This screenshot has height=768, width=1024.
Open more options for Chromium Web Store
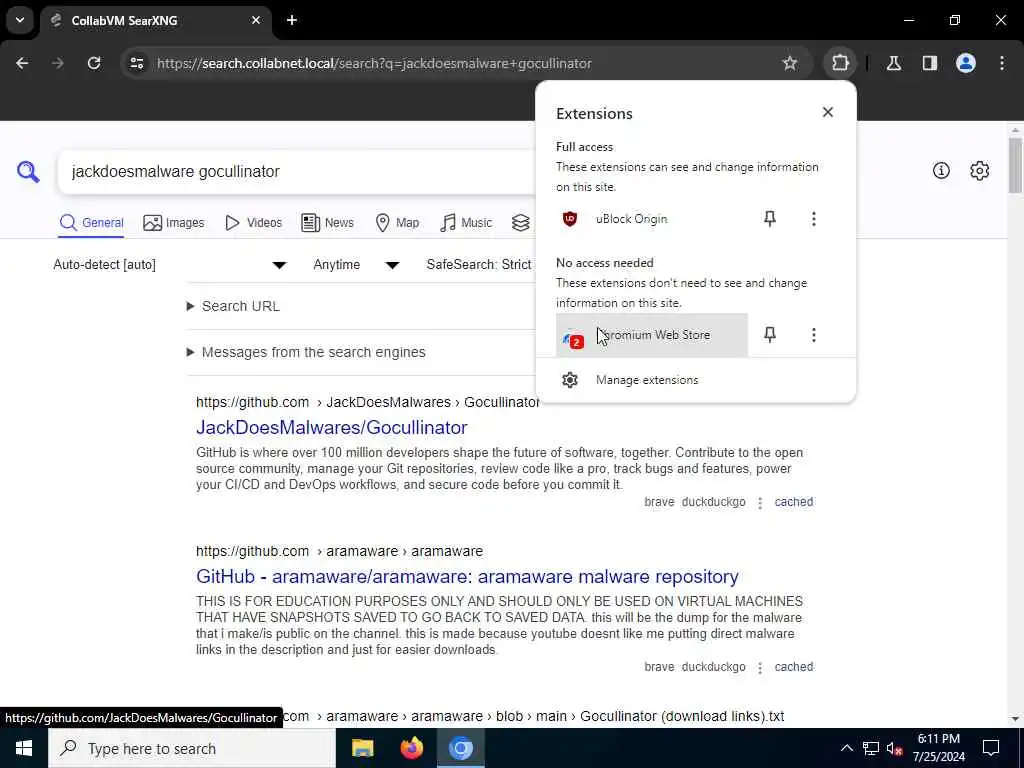814,335
